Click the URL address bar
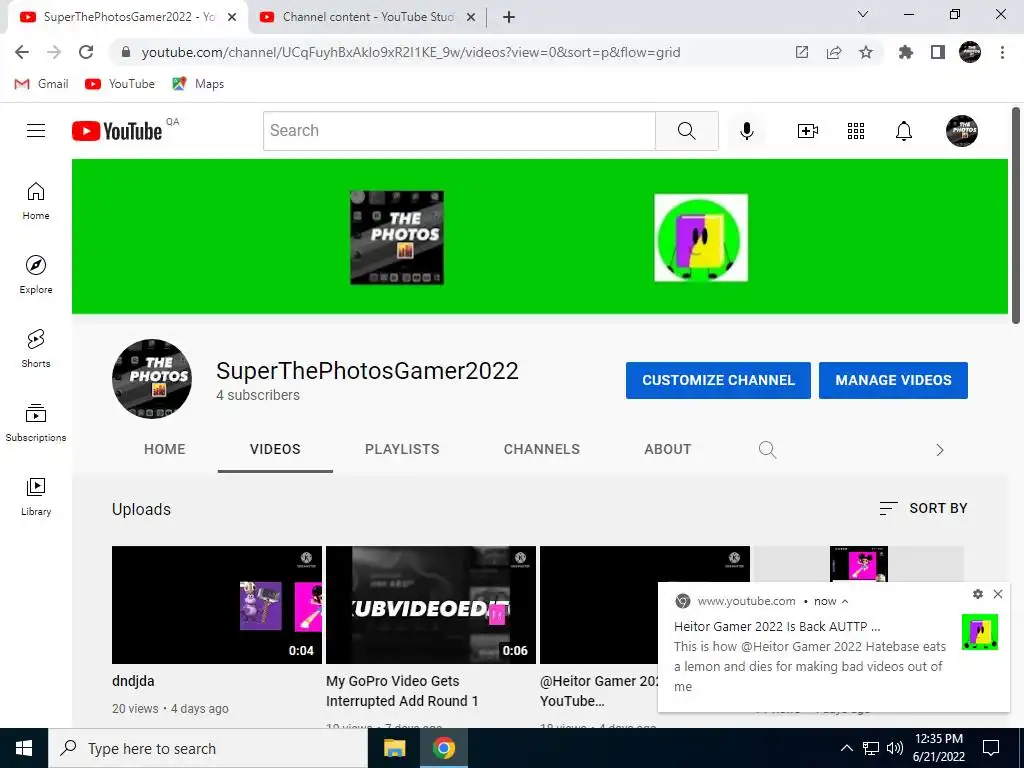 (411, 52)
